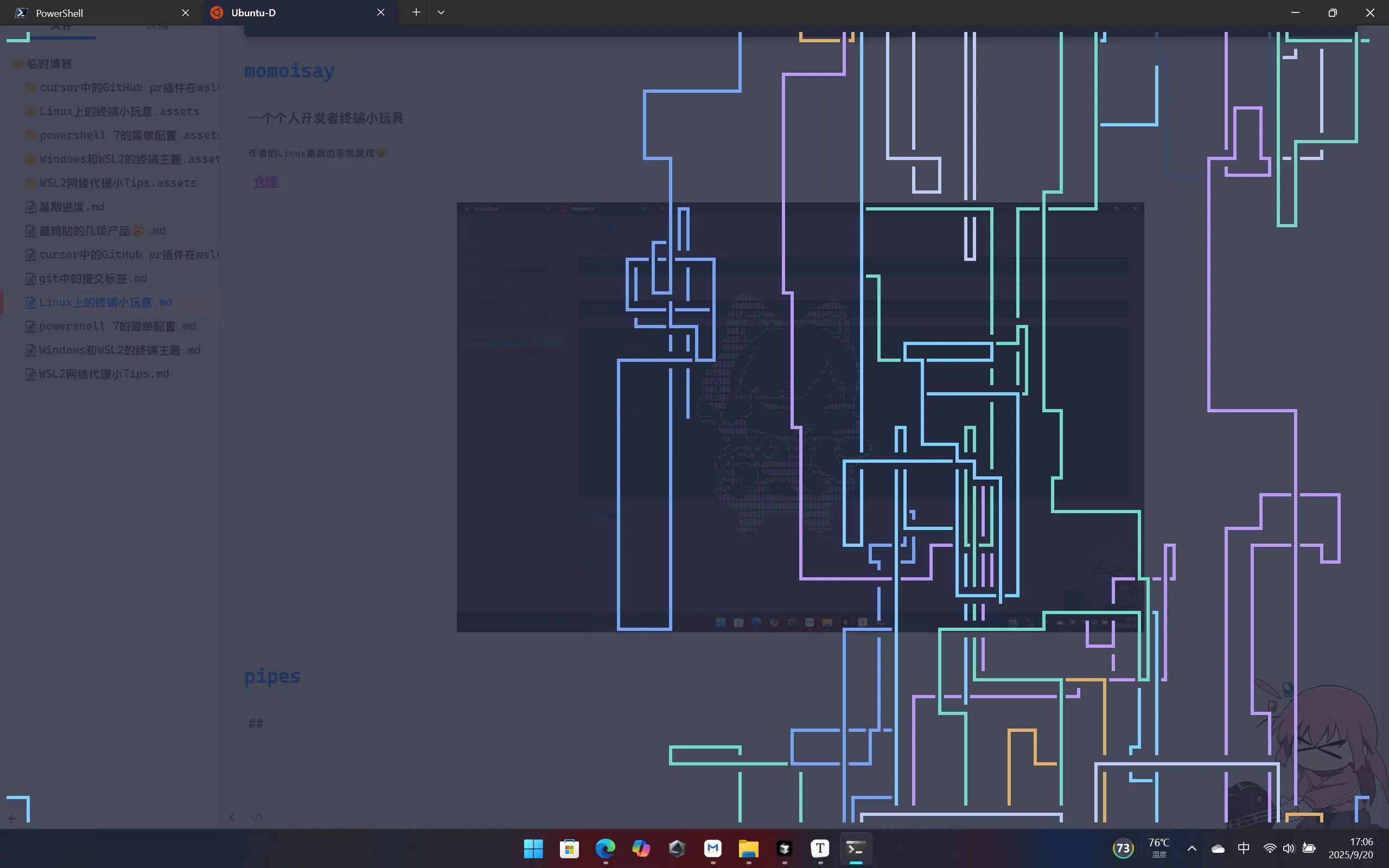
Task: Toggle the Chinese input method indicator
Action: [1243, 848]
